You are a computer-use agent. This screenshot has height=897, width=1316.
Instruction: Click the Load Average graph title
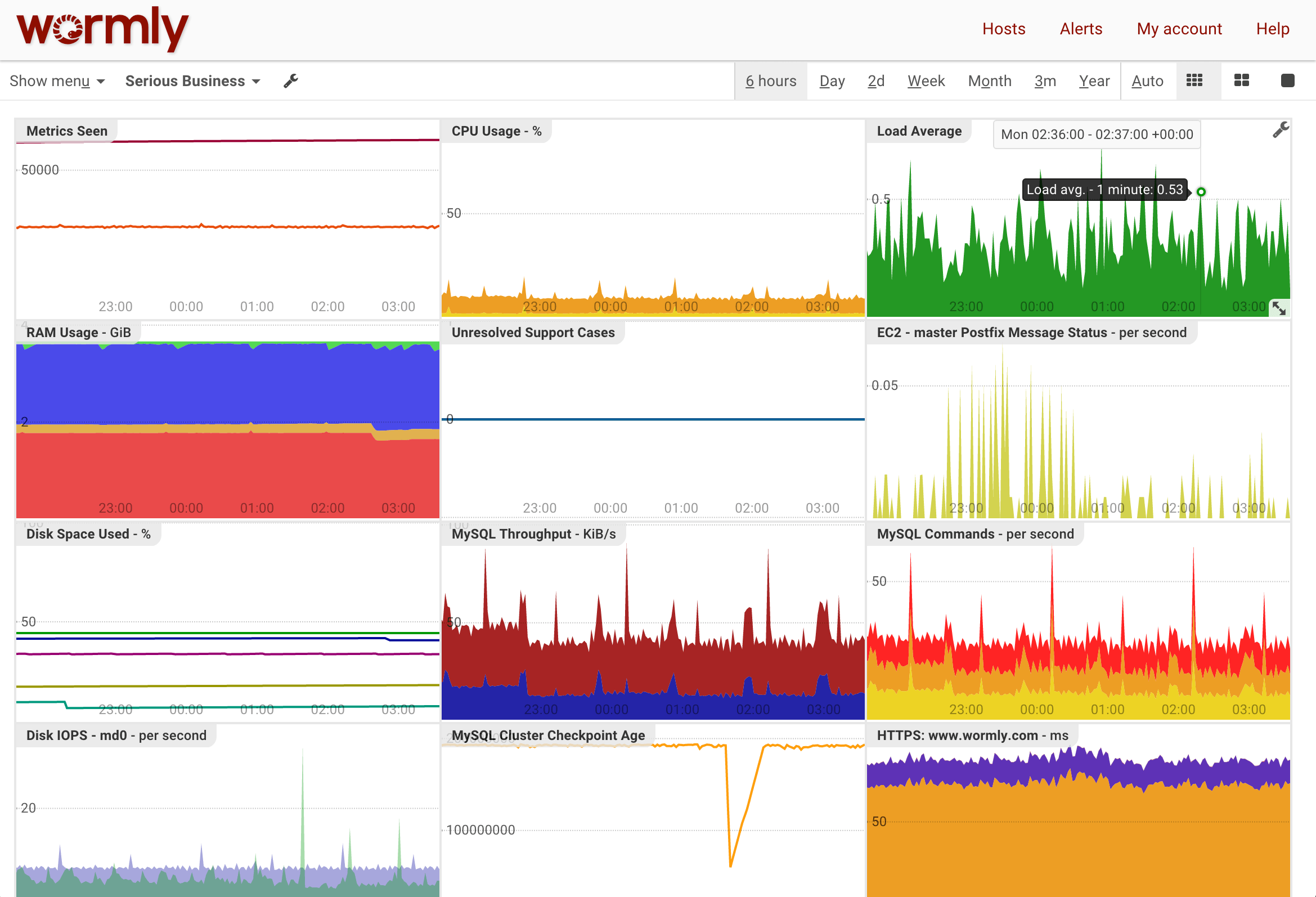tap(918, 131)
